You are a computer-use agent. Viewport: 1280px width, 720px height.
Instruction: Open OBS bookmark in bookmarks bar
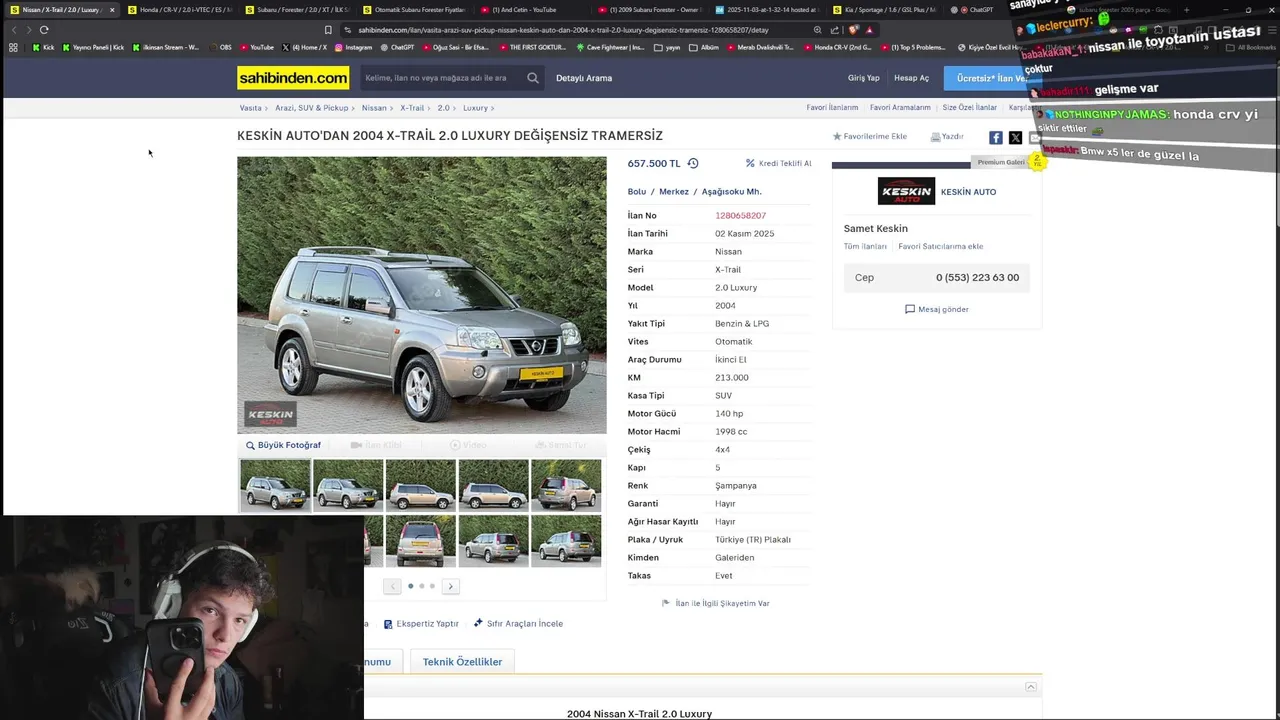(x=220, y=47)
